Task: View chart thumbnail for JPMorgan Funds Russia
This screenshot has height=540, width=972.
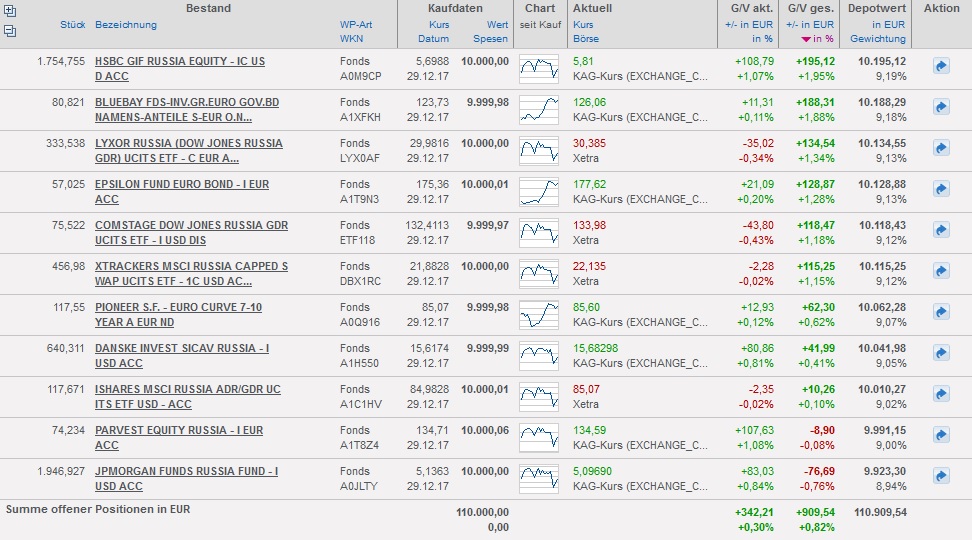Action: pos(539,478)
